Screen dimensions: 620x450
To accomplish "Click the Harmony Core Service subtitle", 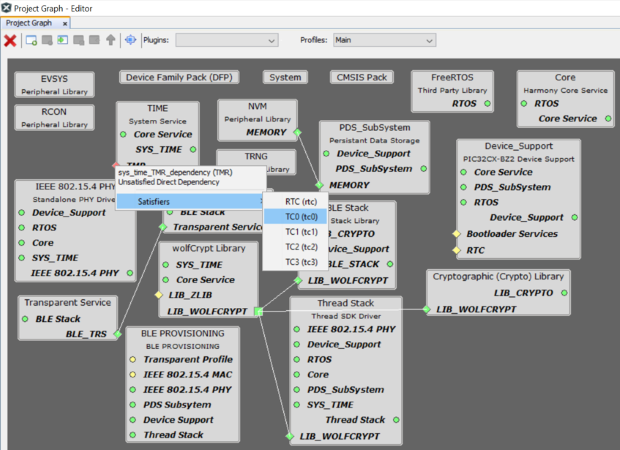I will click(565, 91).
